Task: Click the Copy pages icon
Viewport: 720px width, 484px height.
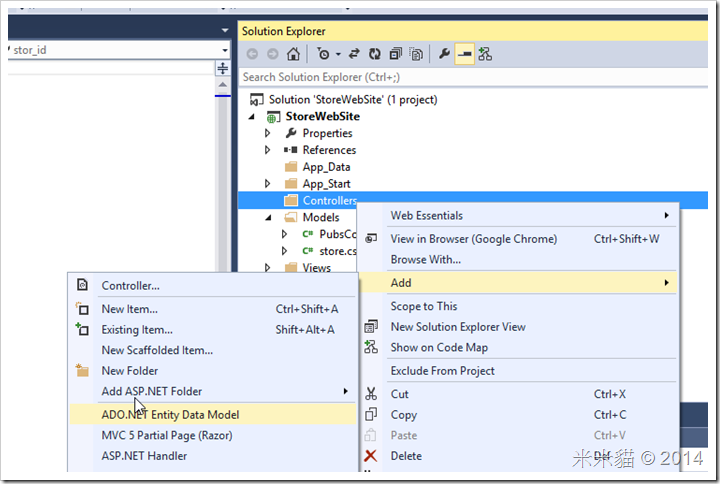Action: tap(371, 415)
